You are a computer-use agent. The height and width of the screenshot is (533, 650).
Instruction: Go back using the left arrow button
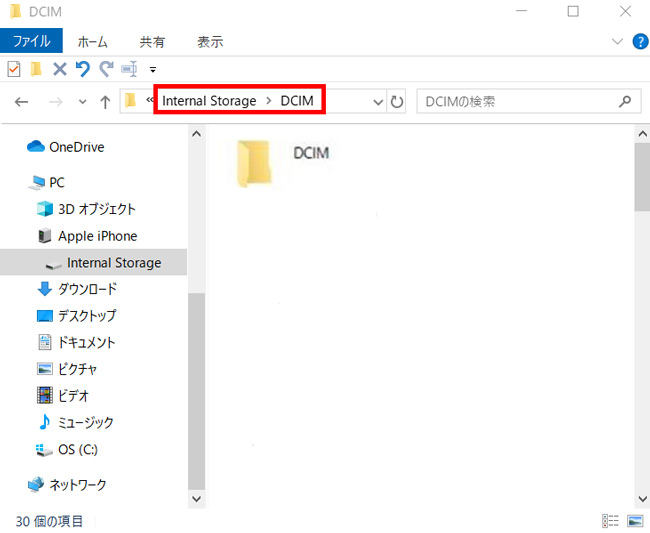tap(22, 102)
